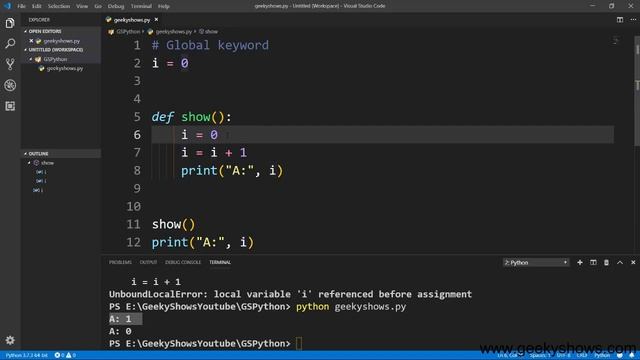Open the Debug view icon
This screenshot has width=640, height=360.
pyautogui.click(x=10, y=85)
